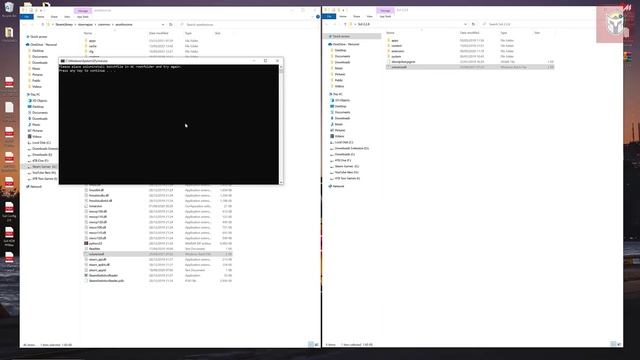This screenshot has height=360, width=640.
Task: Click the Command Prompt scrollbar up arrow
Action: [x=281, y=67]
